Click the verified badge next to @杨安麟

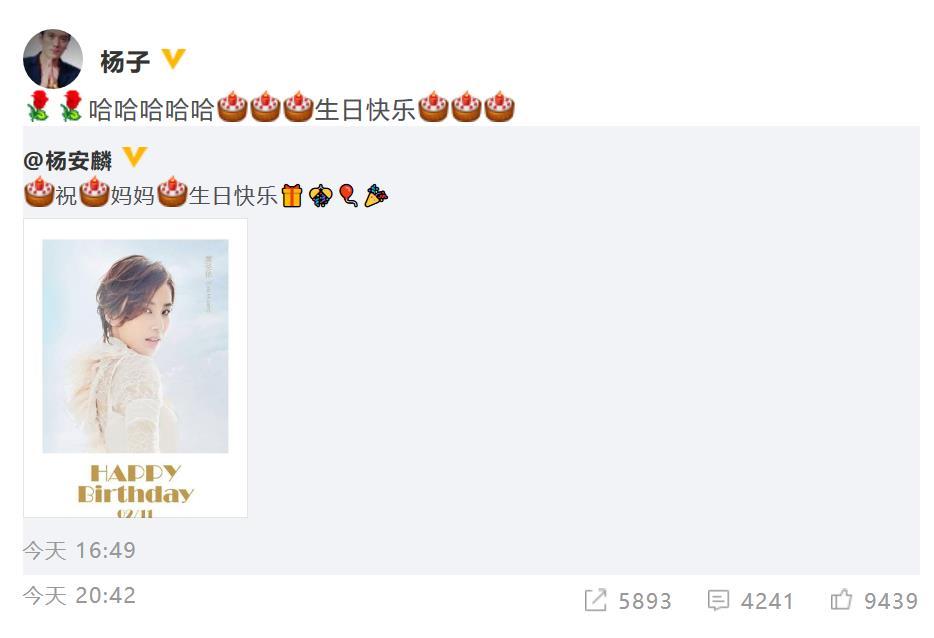coord(135,157)
